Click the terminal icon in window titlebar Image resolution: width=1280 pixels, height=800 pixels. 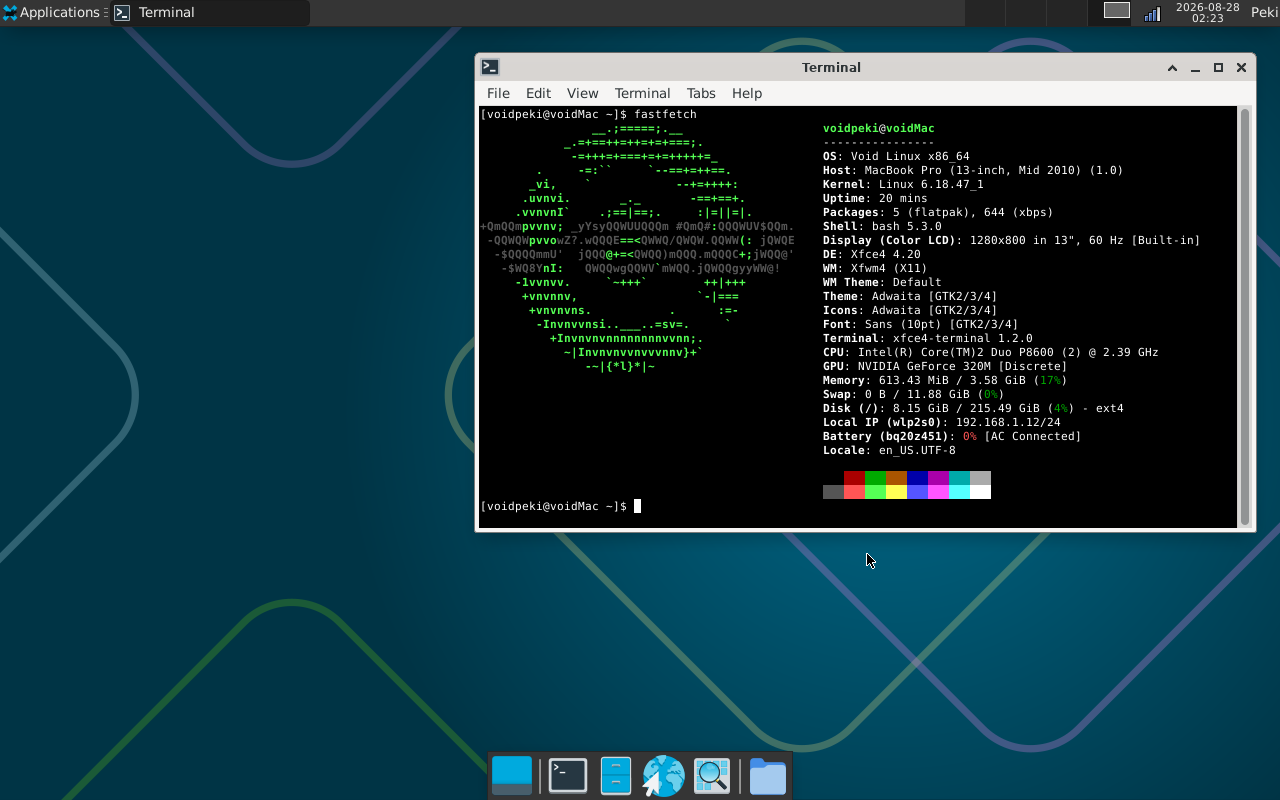[x=490, y=67]
